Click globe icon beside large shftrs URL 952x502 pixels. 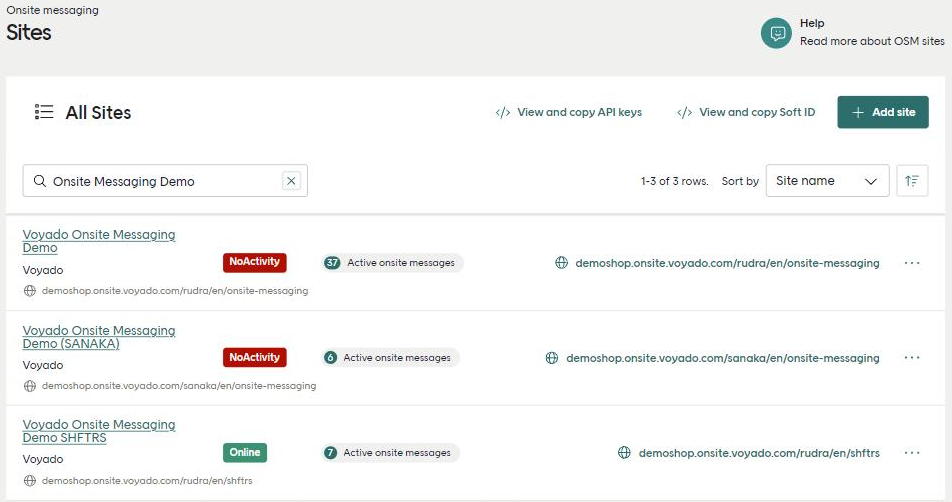coord(624,453)
